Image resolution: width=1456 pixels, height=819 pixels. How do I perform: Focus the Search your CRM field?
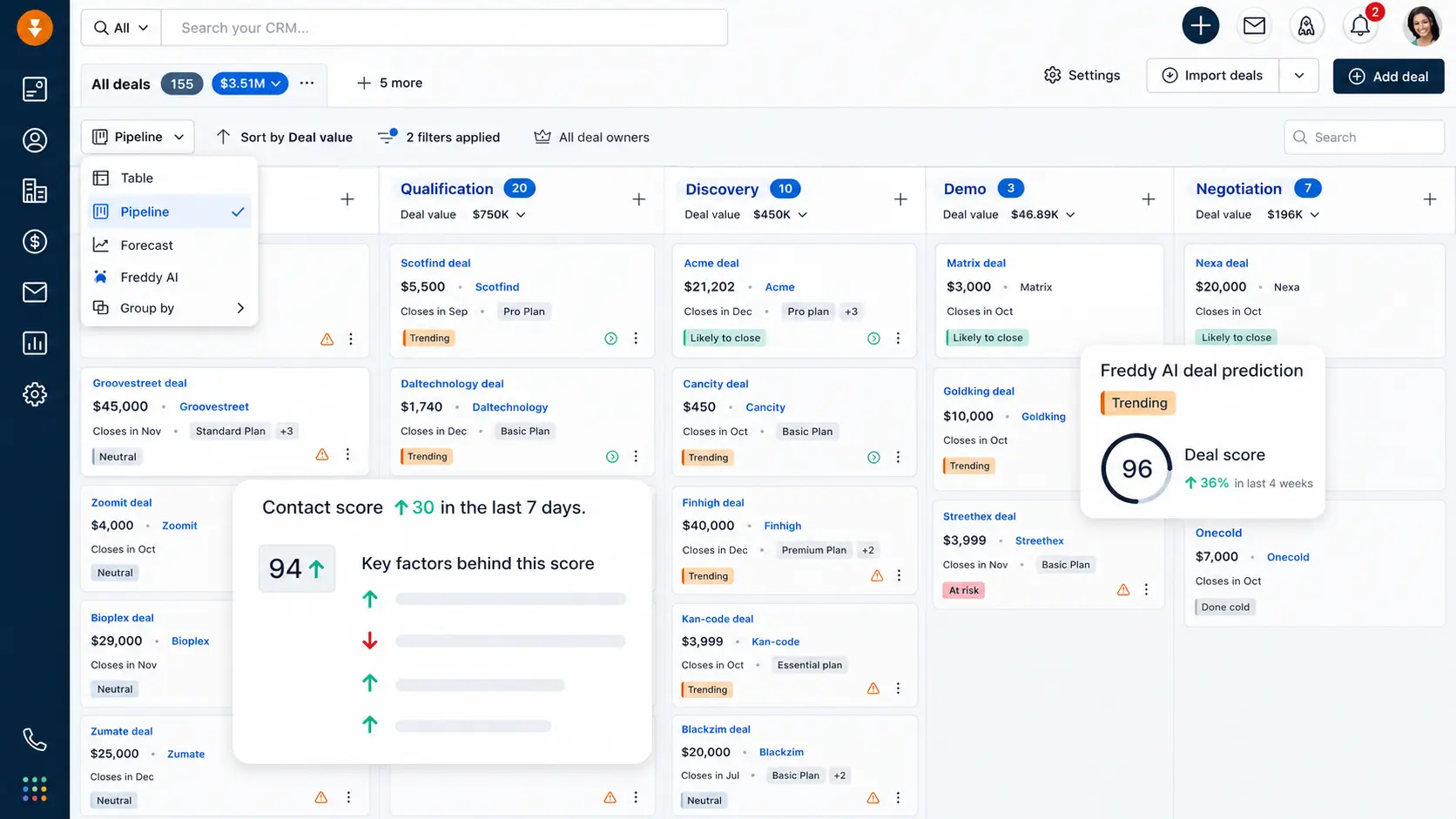pos(444,28)
